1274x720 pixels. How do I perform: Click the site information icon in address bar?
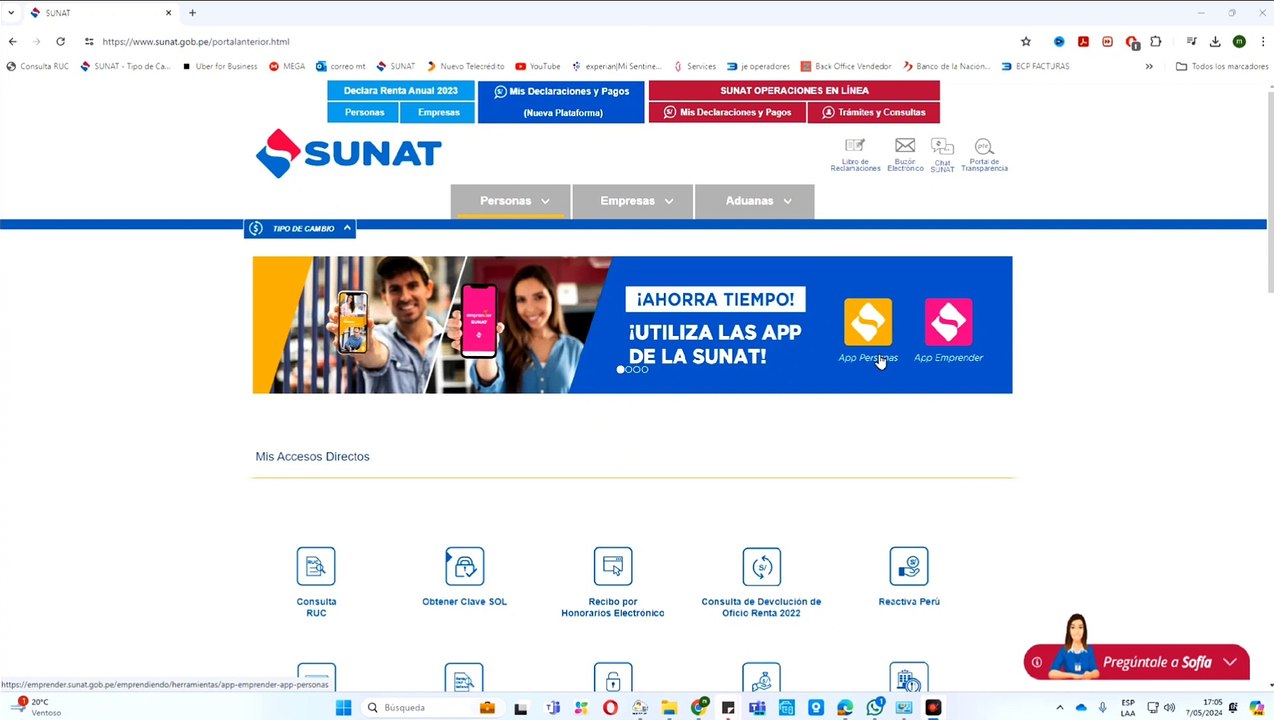[89, 41]
